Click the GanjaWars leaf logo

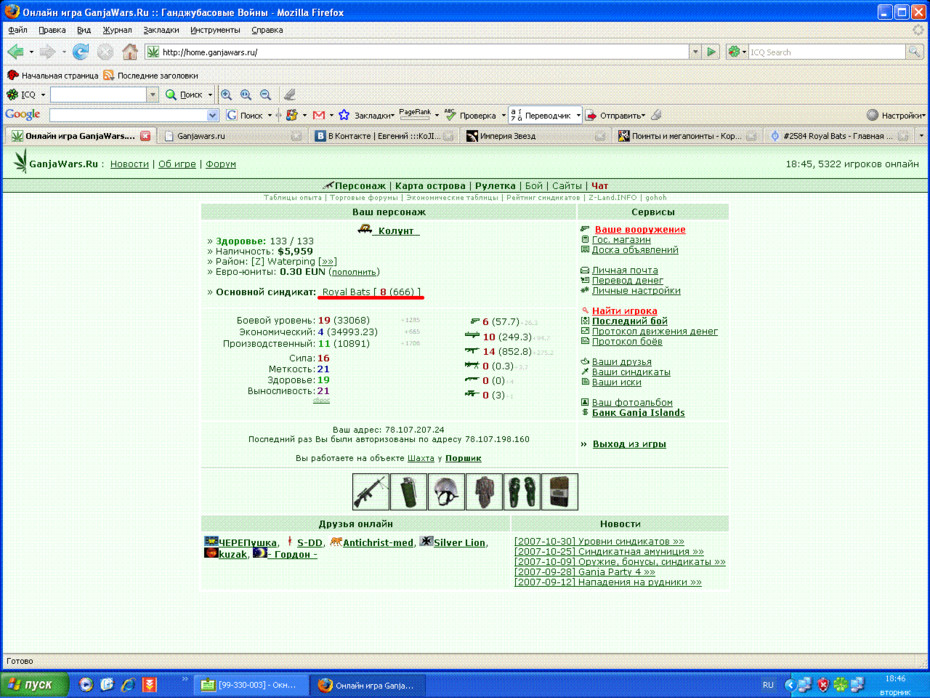click(21, 162)
